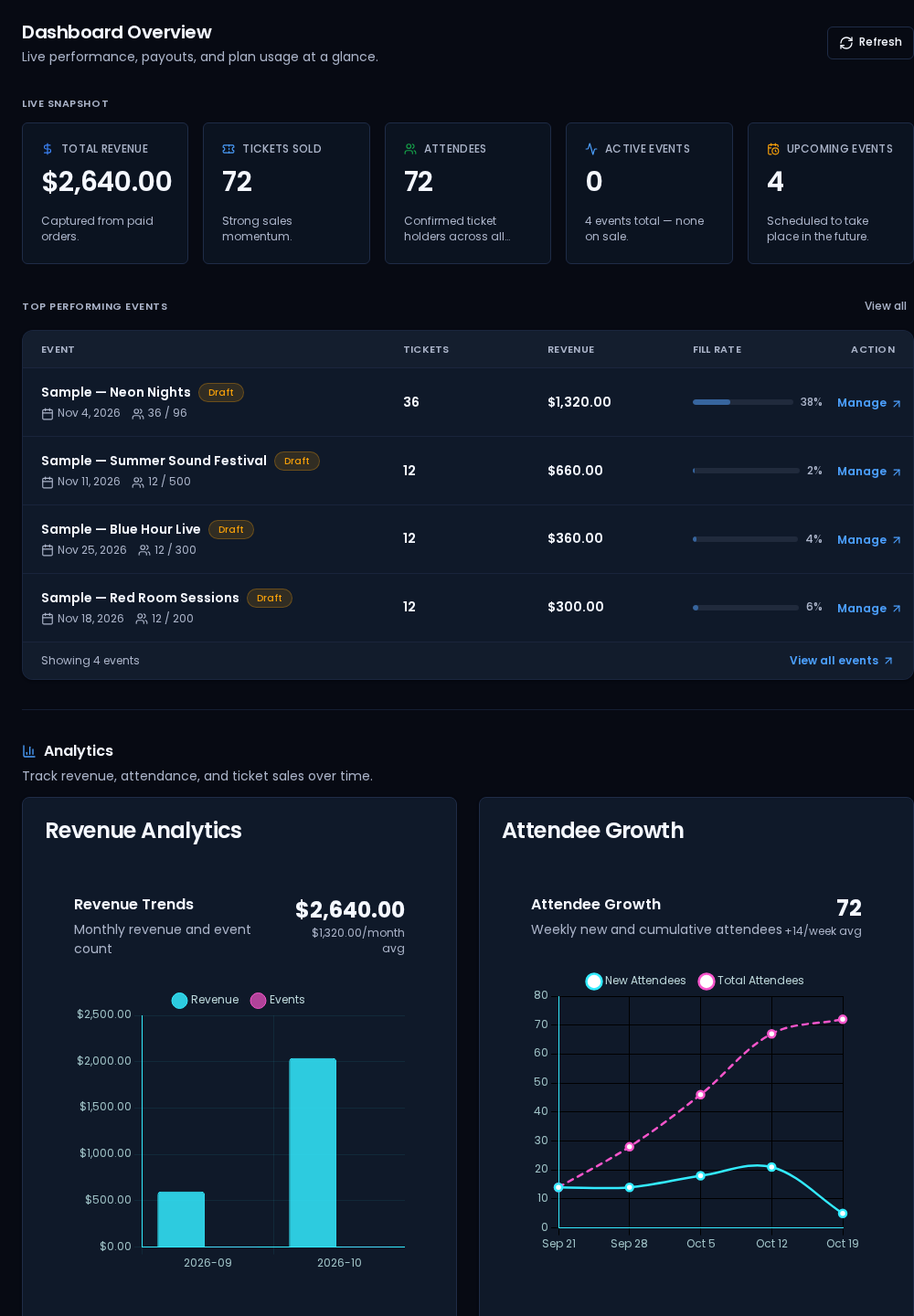Image resolution: width=914 pixels, height=1316 pixels.
Task: Click the Sample — Summer Sound Festival title
Action: pos(154,461)
